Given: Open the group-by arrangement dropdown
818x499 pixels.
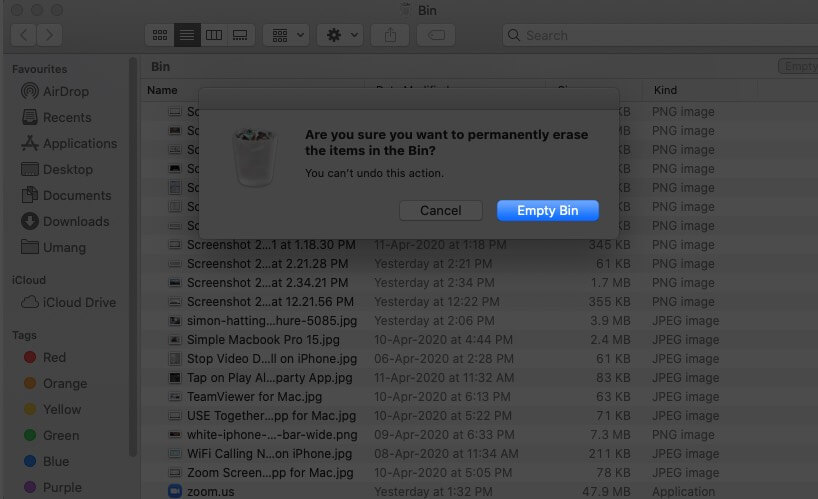Looking at the screenshot, I should click(x=286, y=35).
